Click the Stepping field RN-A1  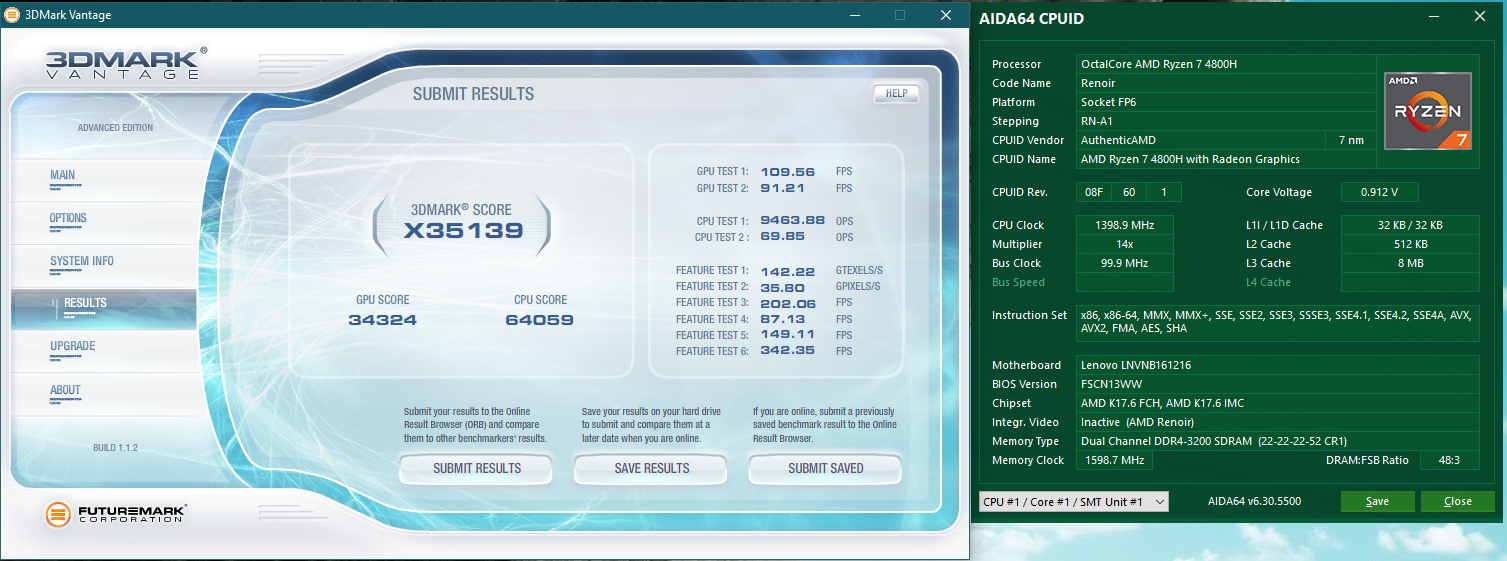1226,121
